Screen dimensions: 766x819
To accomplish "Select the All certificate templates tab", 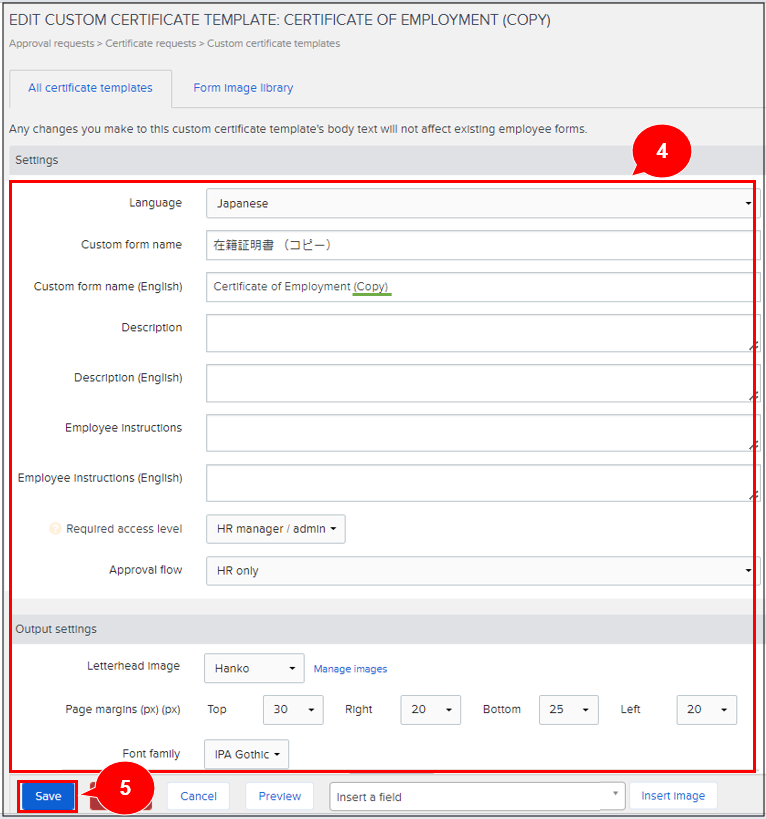I will click(x=90, y=88).
